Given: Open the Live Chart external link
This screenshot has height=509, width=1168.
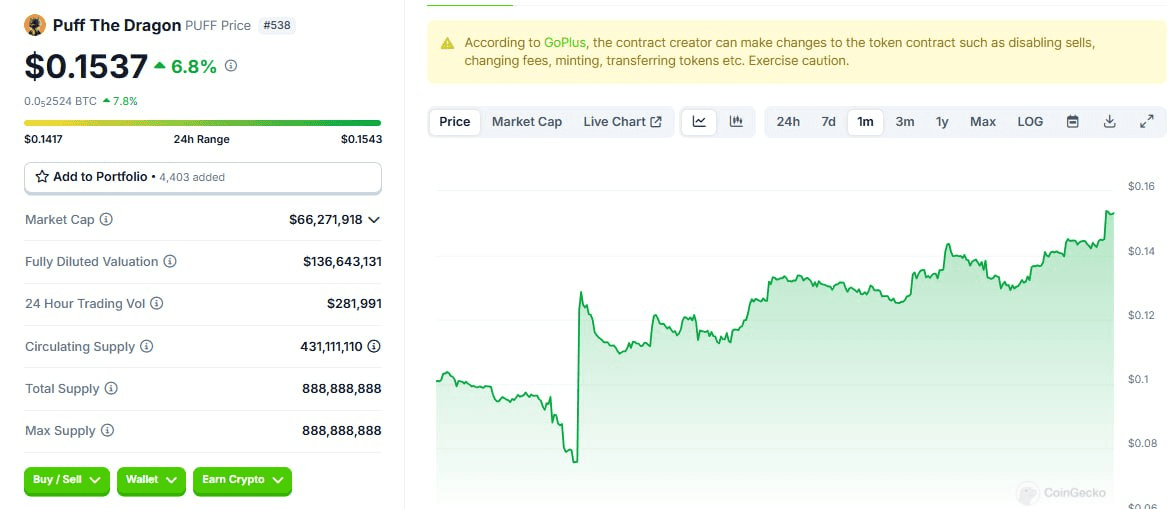Looking at the screenshot, I should (622, 121).
